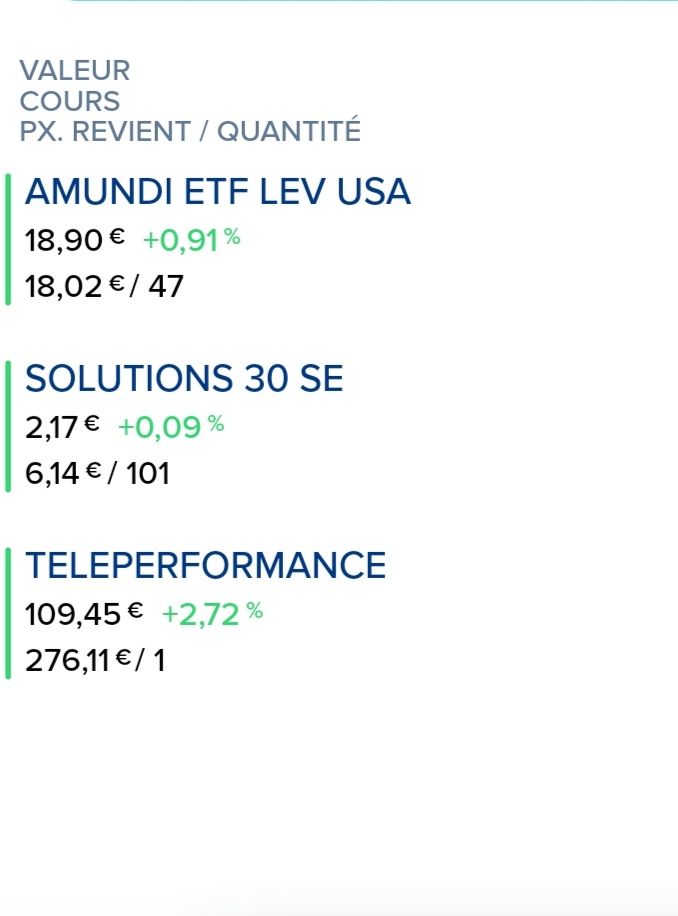The width and height of the screenshot is (678, 916).
Task: Click the green bar beside AMUNDI ETF
Action: click(8, 239)
